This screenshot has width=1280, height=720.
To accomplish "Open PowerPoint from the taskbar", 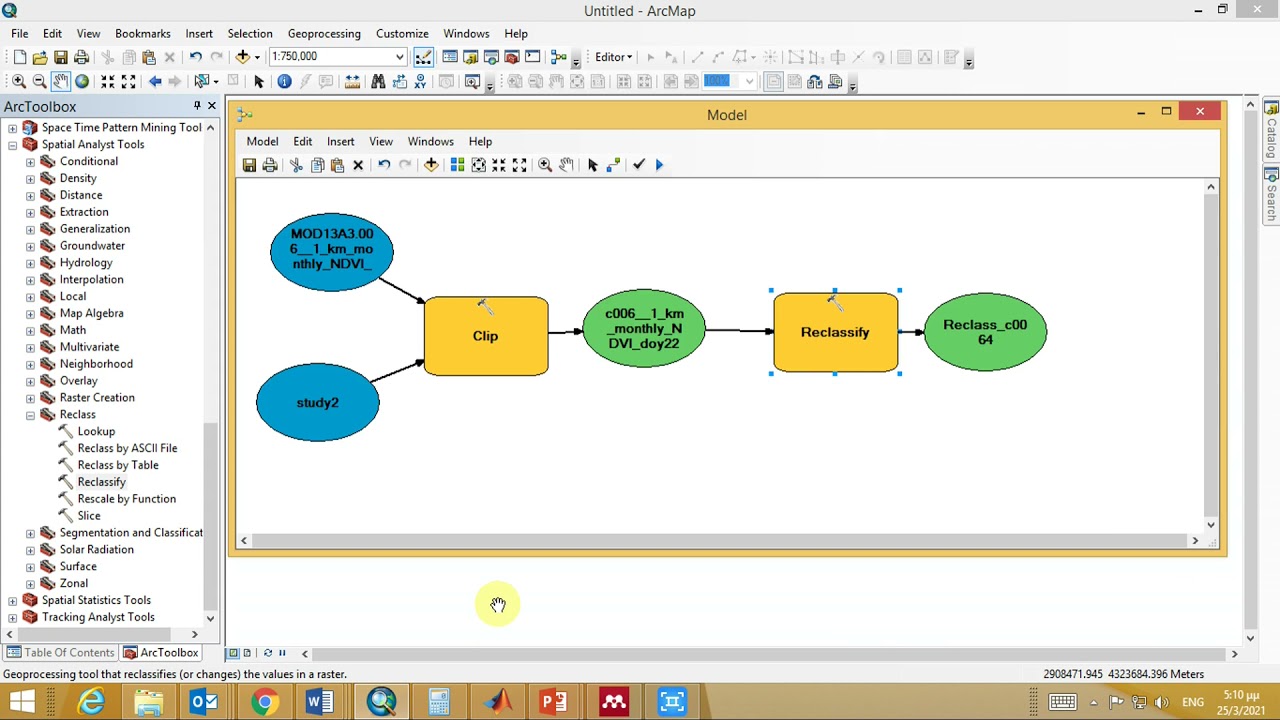I will click(555, 702).
